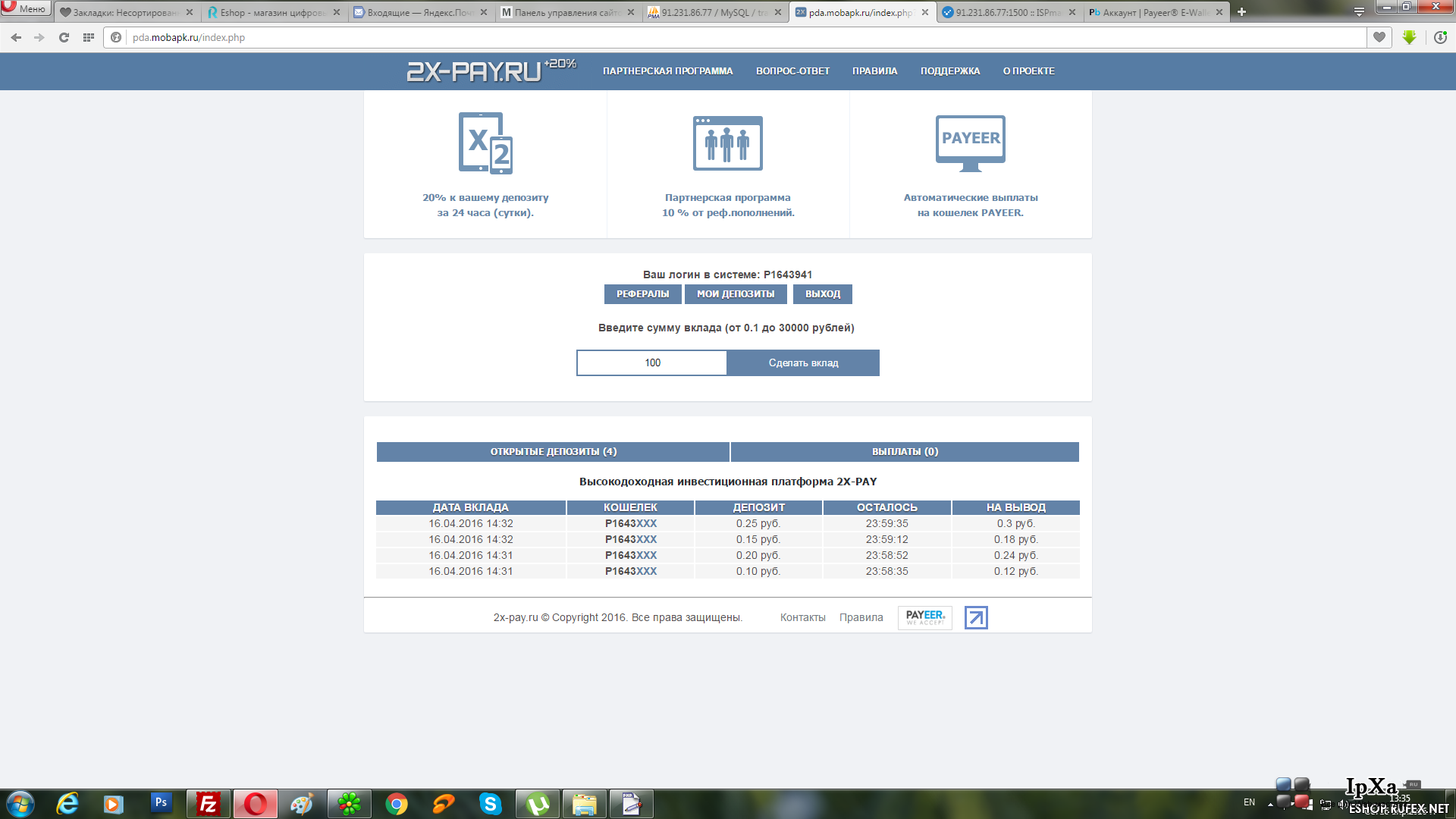Click the Выход button
Screen dimensions: 1456x819
pos(823,294)
